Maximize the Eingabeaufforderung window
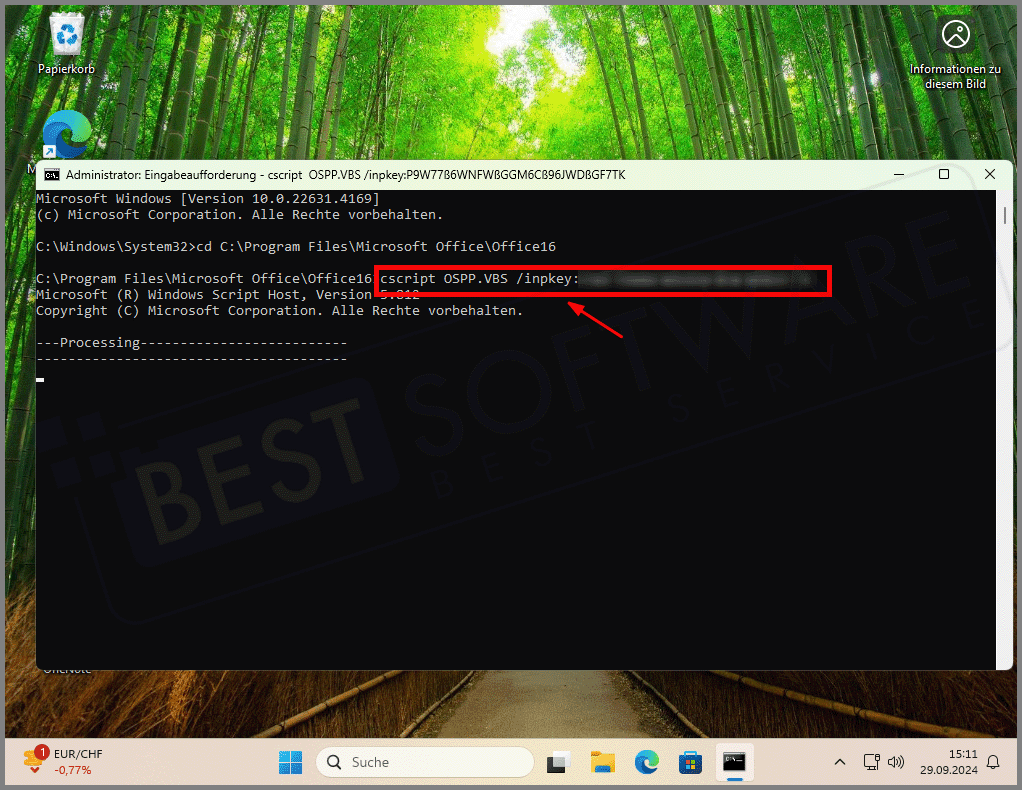 [x=943, y=174]
